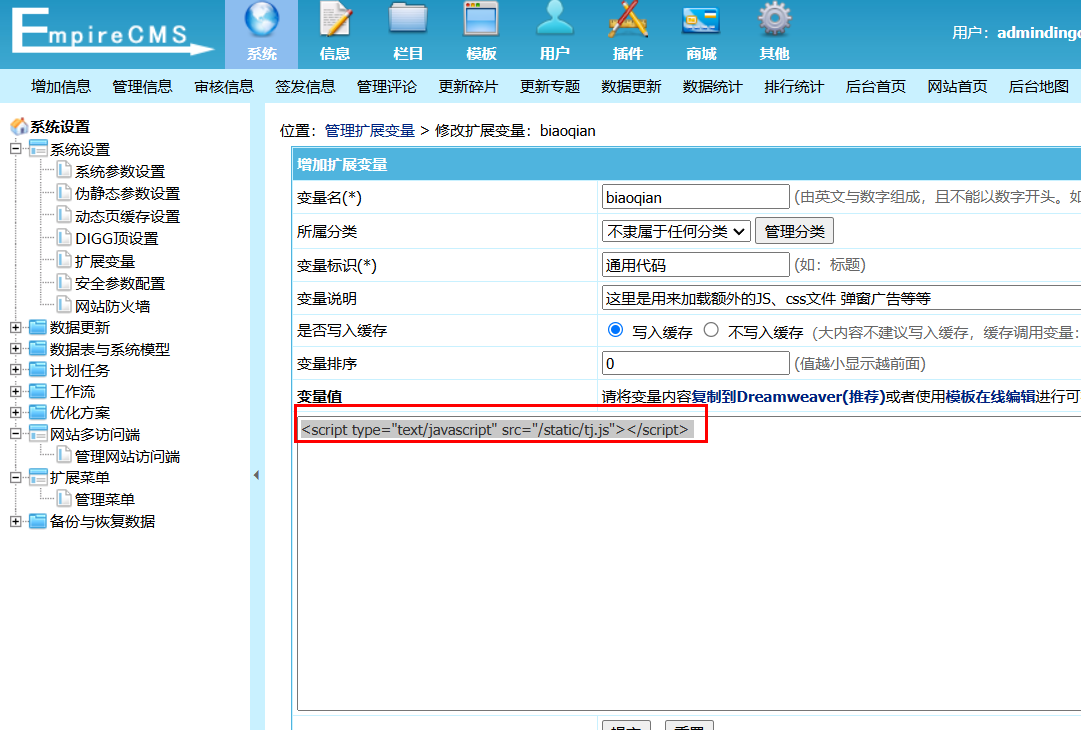This screenshot has height=730, width=1081.
Task: Open the 系统 globe icon in header
Action: coord(262,22)
